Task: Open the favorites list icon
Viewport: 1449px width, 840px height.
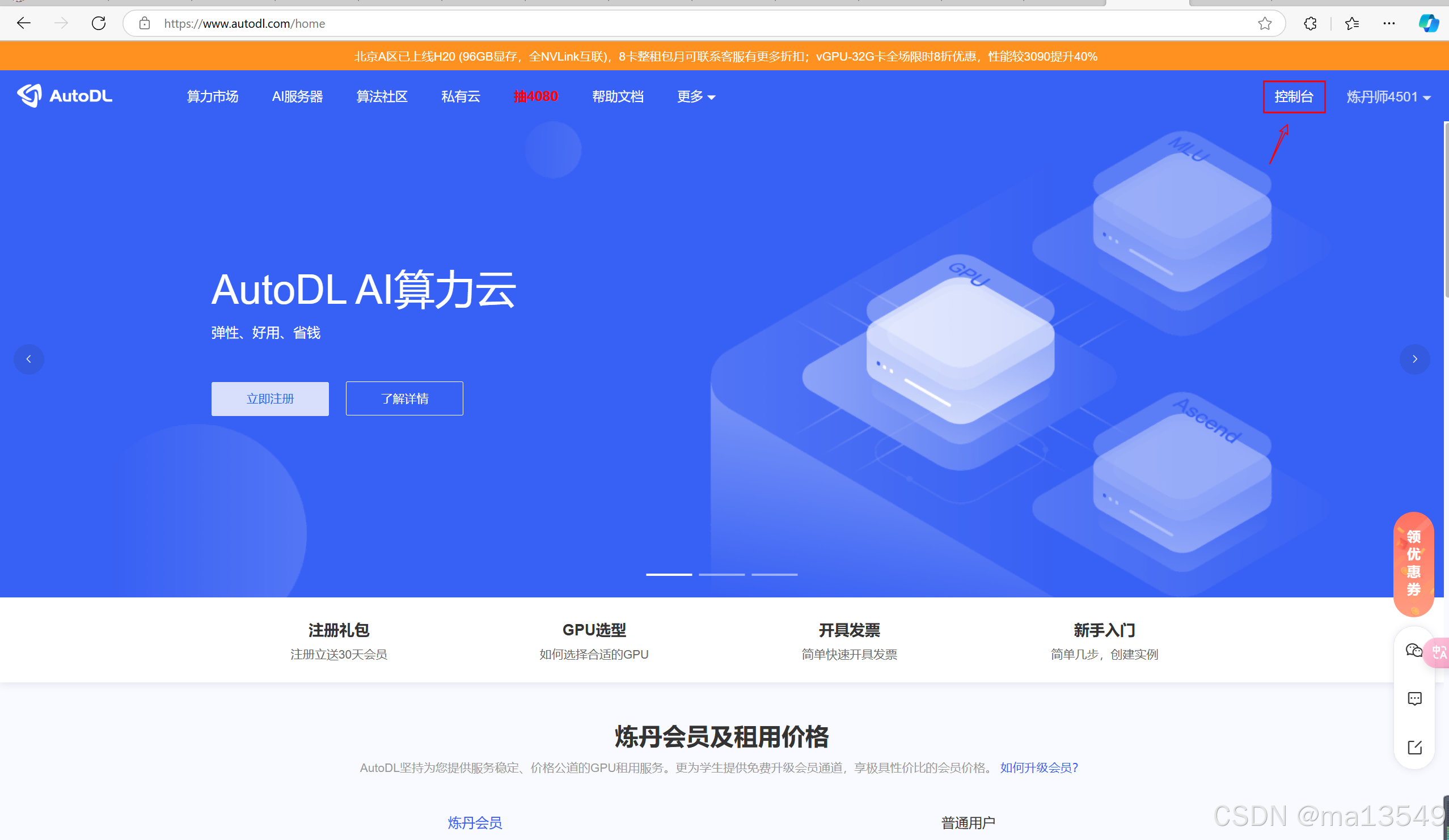Action: coord(1352,24)
